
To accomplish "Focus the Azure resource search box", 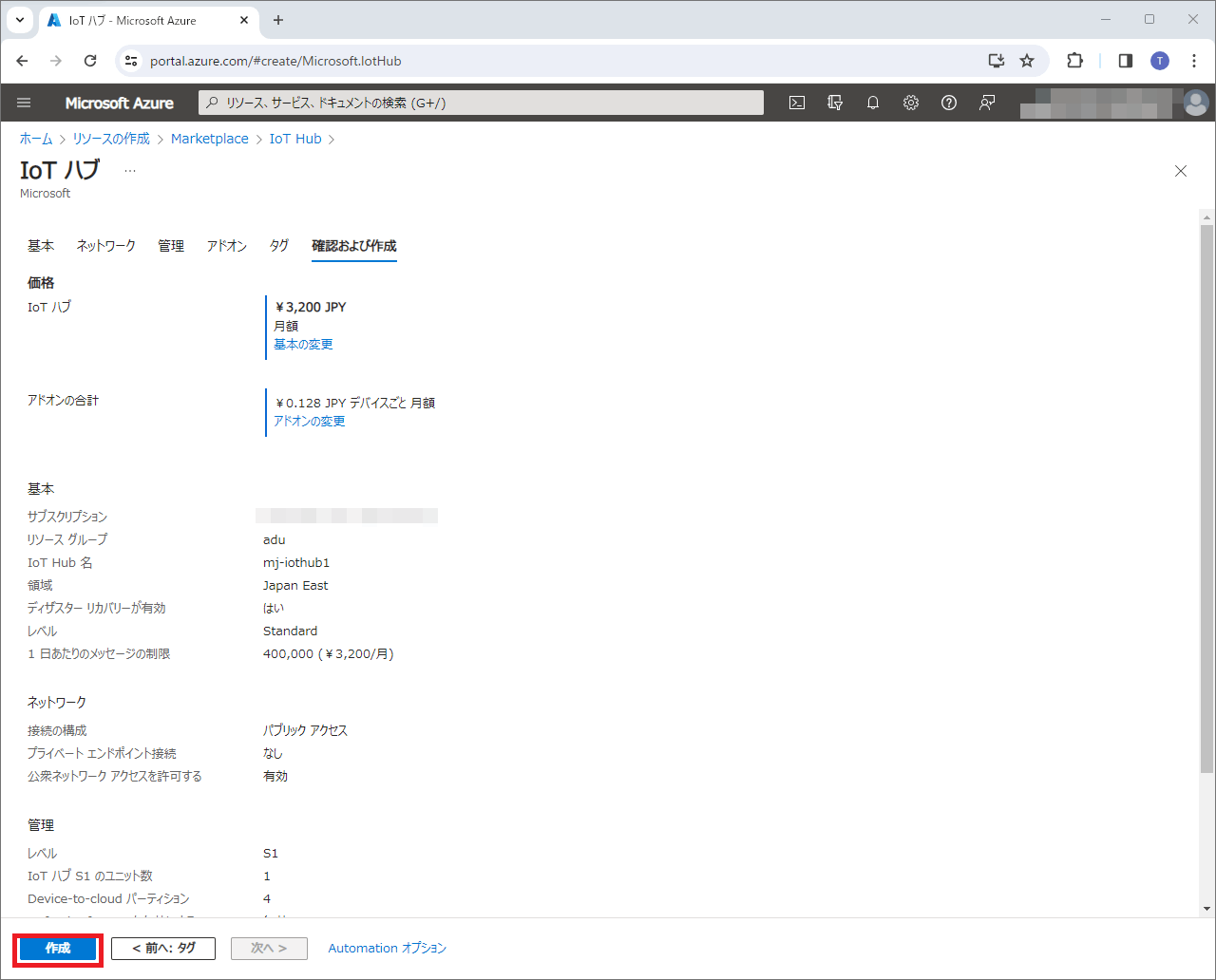I will [x=481, y=103].
